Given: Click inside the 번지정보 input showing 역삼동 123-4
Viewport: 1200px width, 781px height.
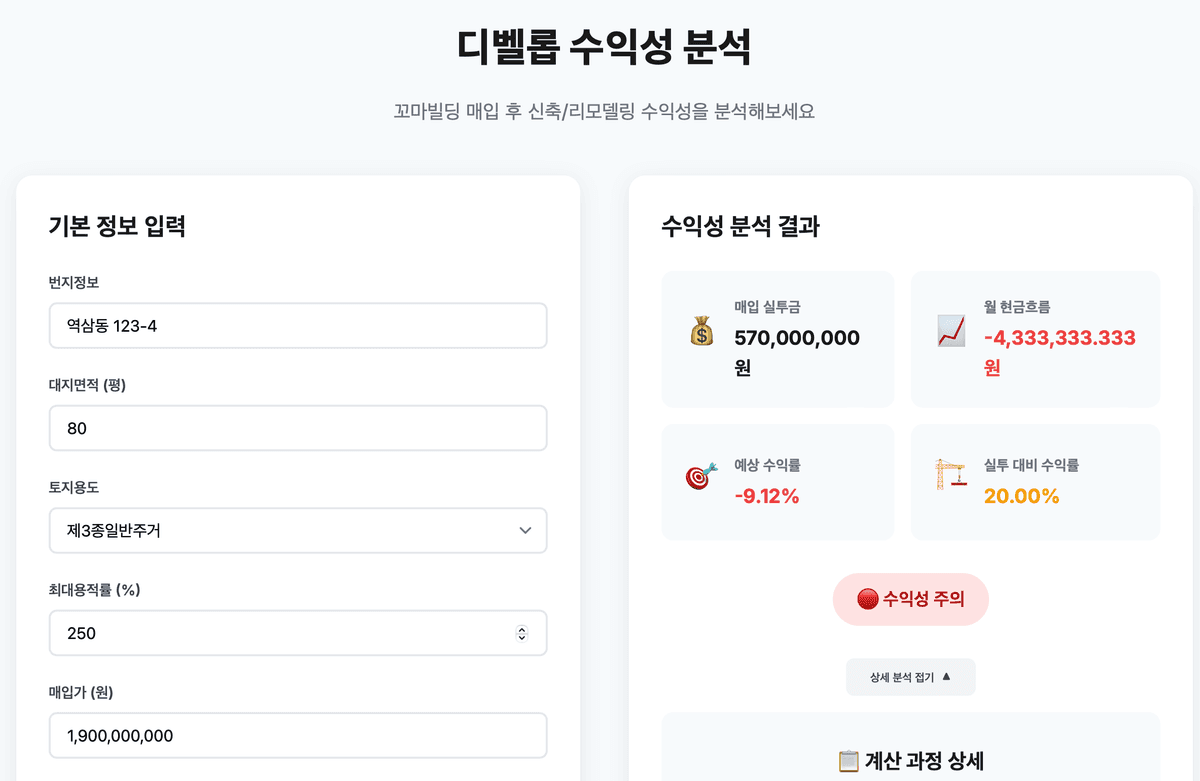Looking at the screenshot, I should (x=298, y=325).
